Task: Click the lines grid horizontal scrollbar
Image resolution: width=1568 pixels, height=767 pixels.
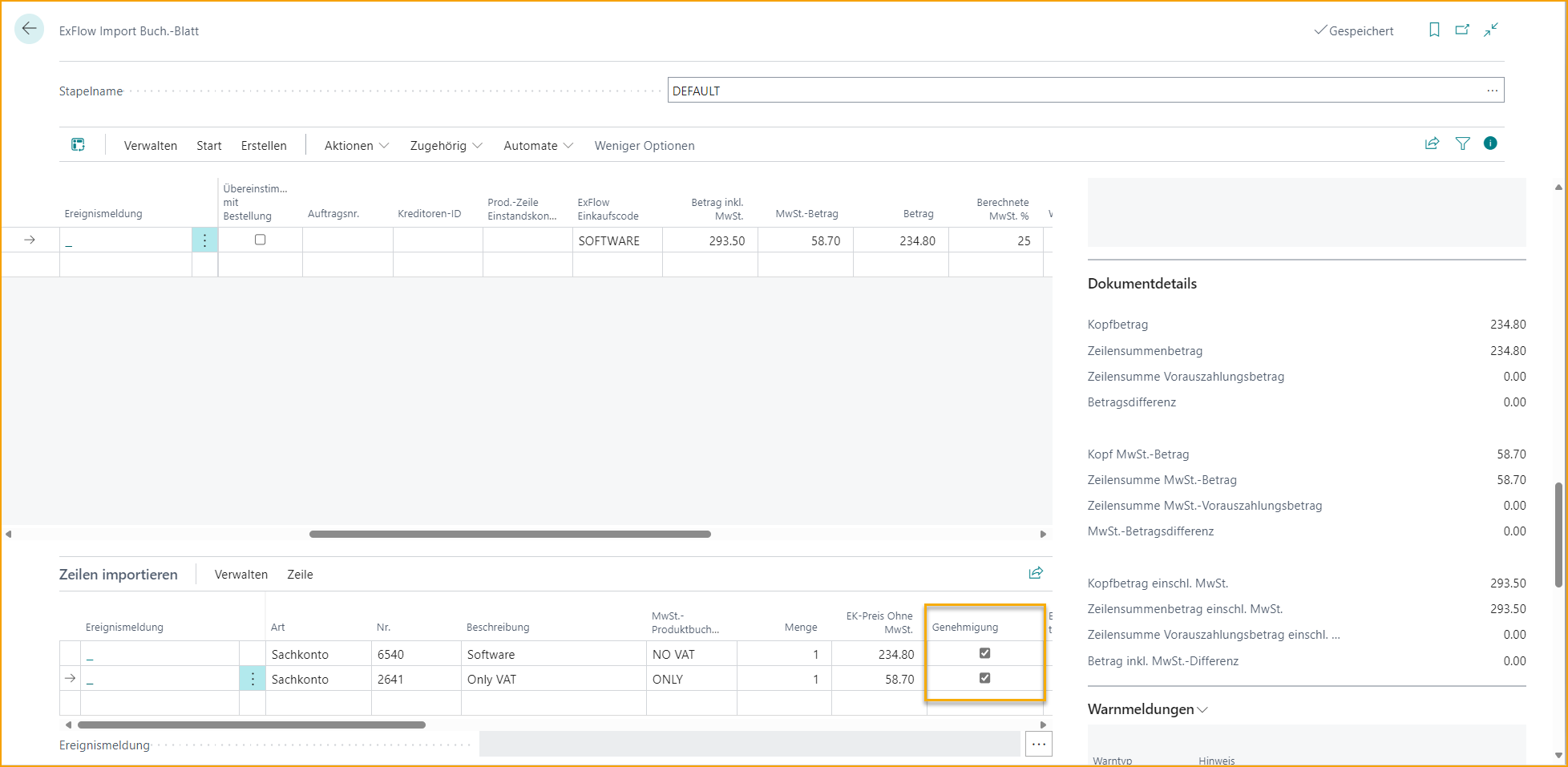Action: pyautogui.click(x=251, y=725)
